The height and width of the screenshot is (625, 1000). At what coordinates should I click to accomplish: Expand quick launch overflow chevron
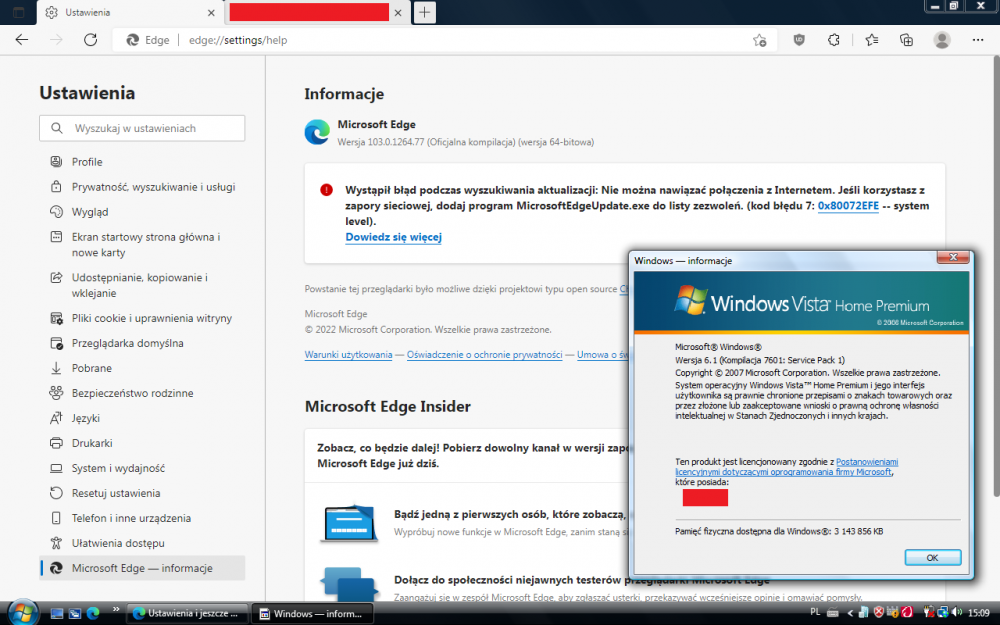coord(115,610)
